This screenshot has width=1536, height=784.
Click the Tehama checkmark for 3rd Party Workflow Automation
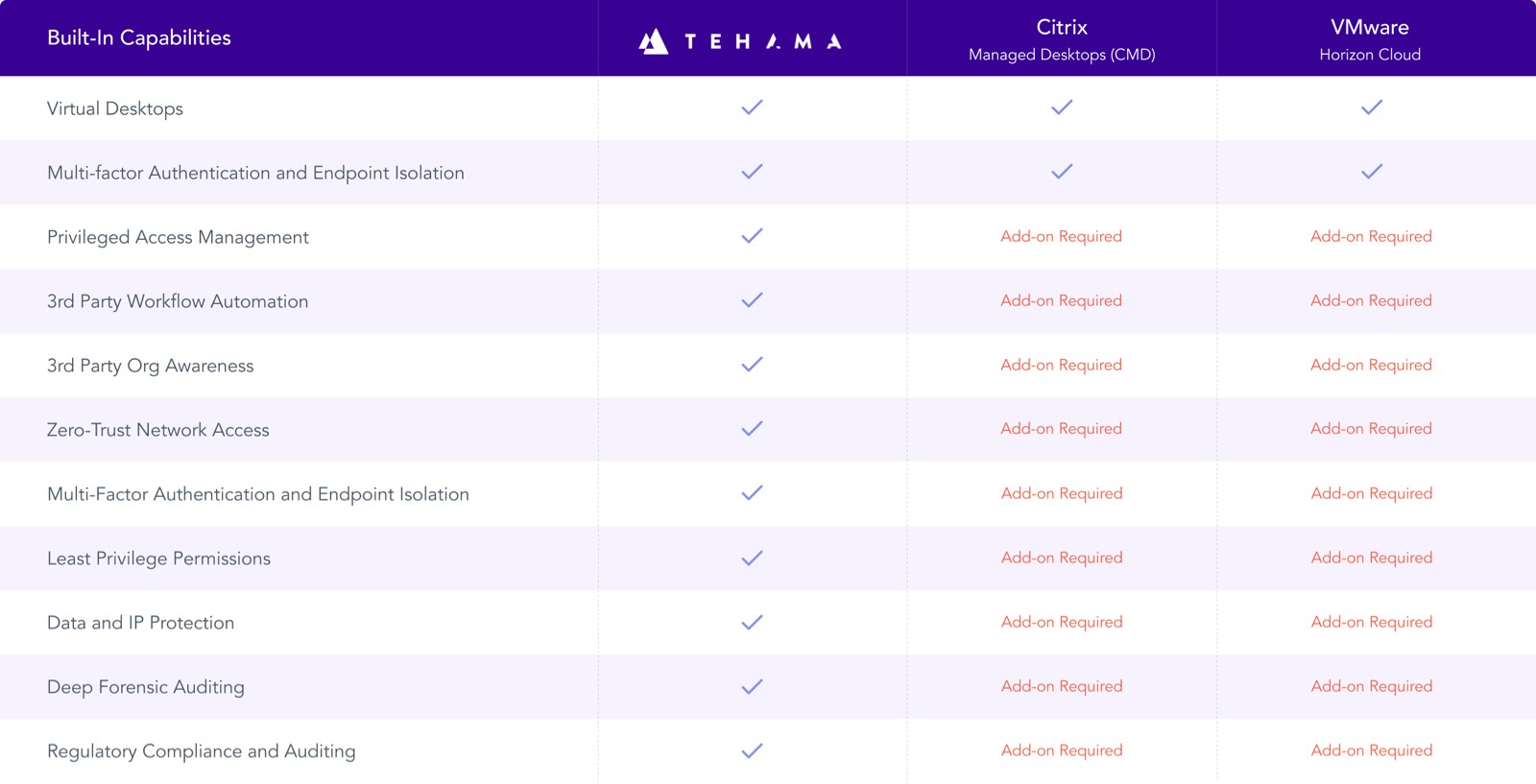click(753, 300)
